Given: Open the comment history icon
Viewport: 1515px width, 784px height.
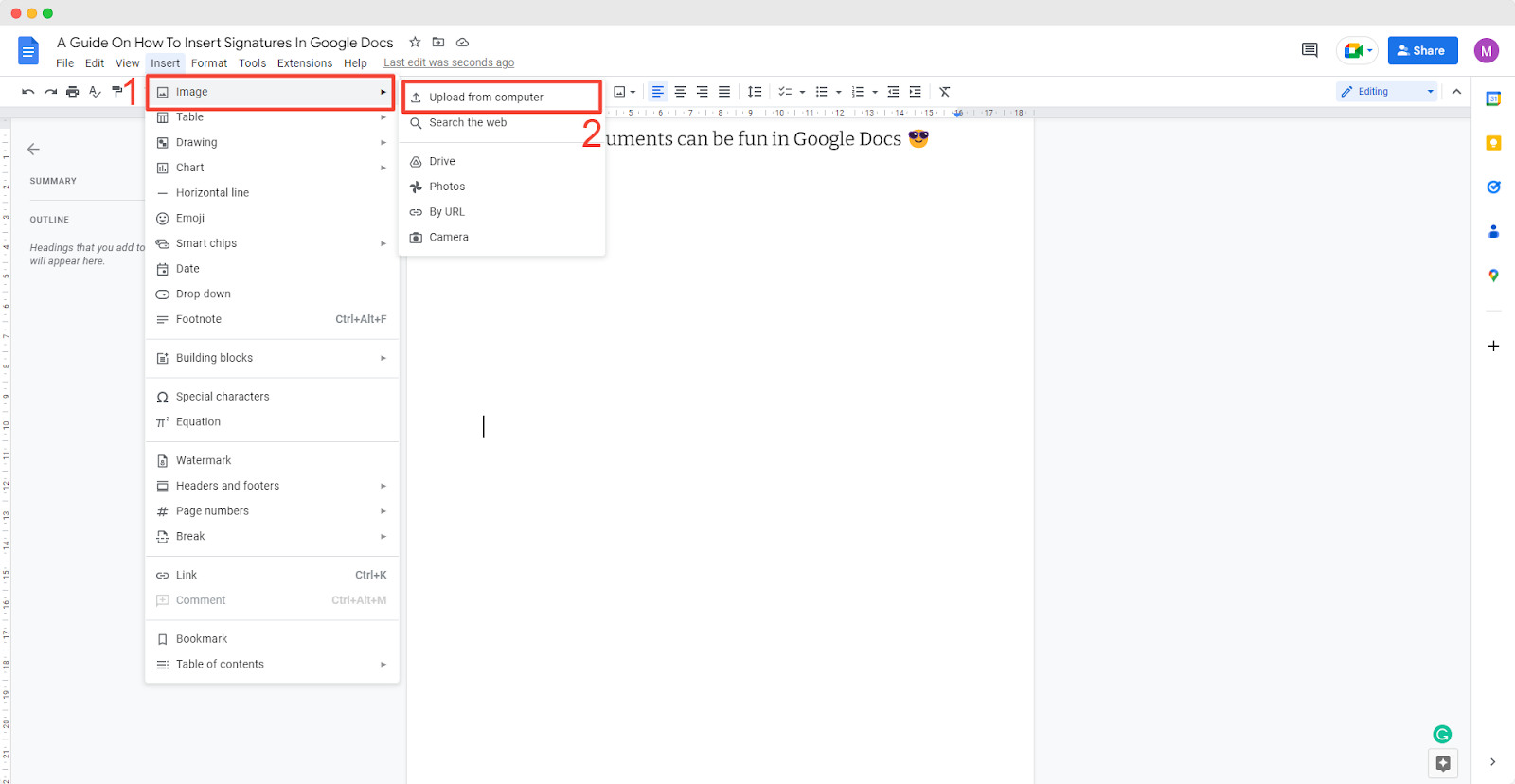Looking at the screenshot, I should coord(1310,50).
